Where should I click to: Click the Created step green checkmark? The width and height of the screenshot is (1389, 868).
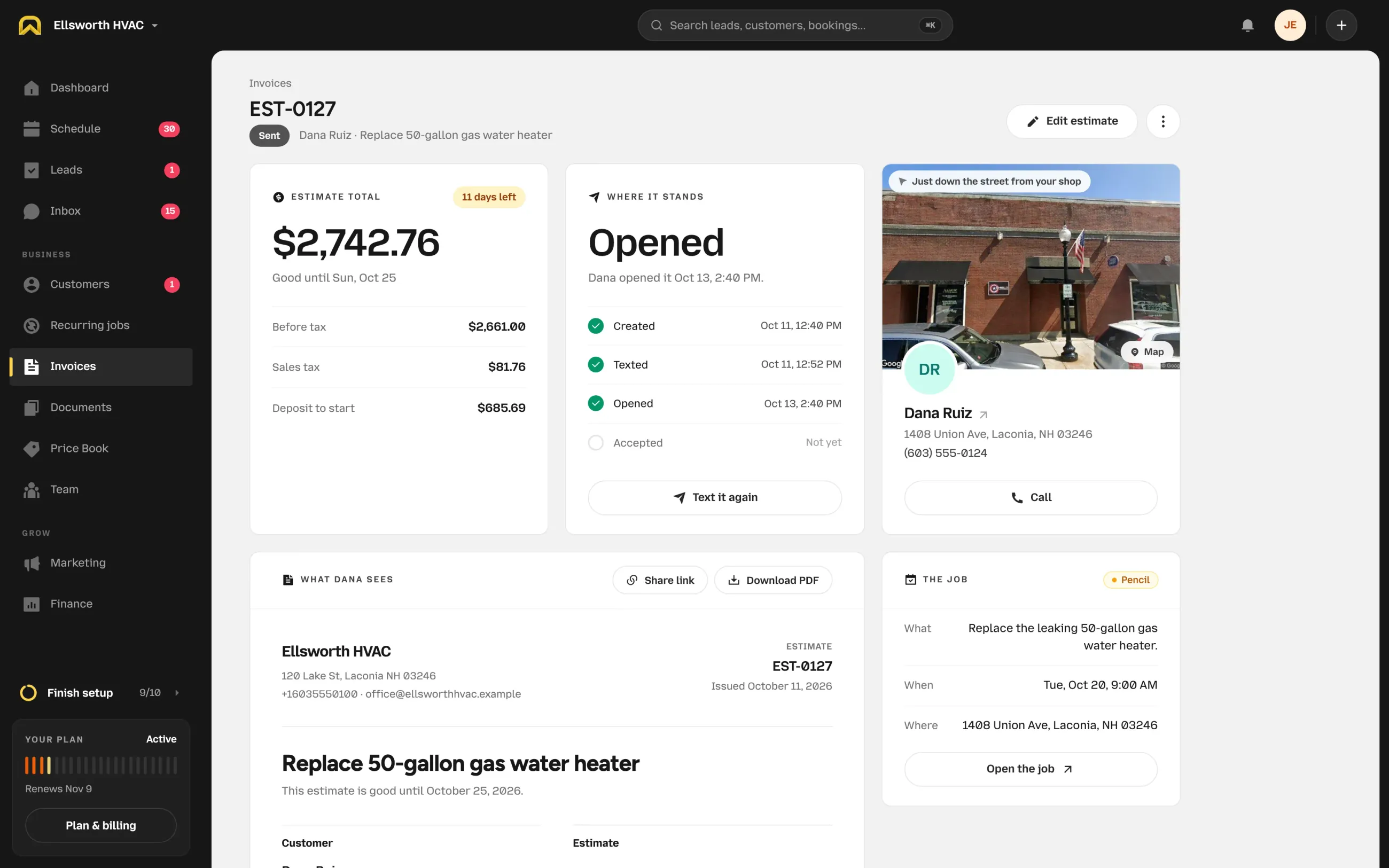(x=596, y=326)
